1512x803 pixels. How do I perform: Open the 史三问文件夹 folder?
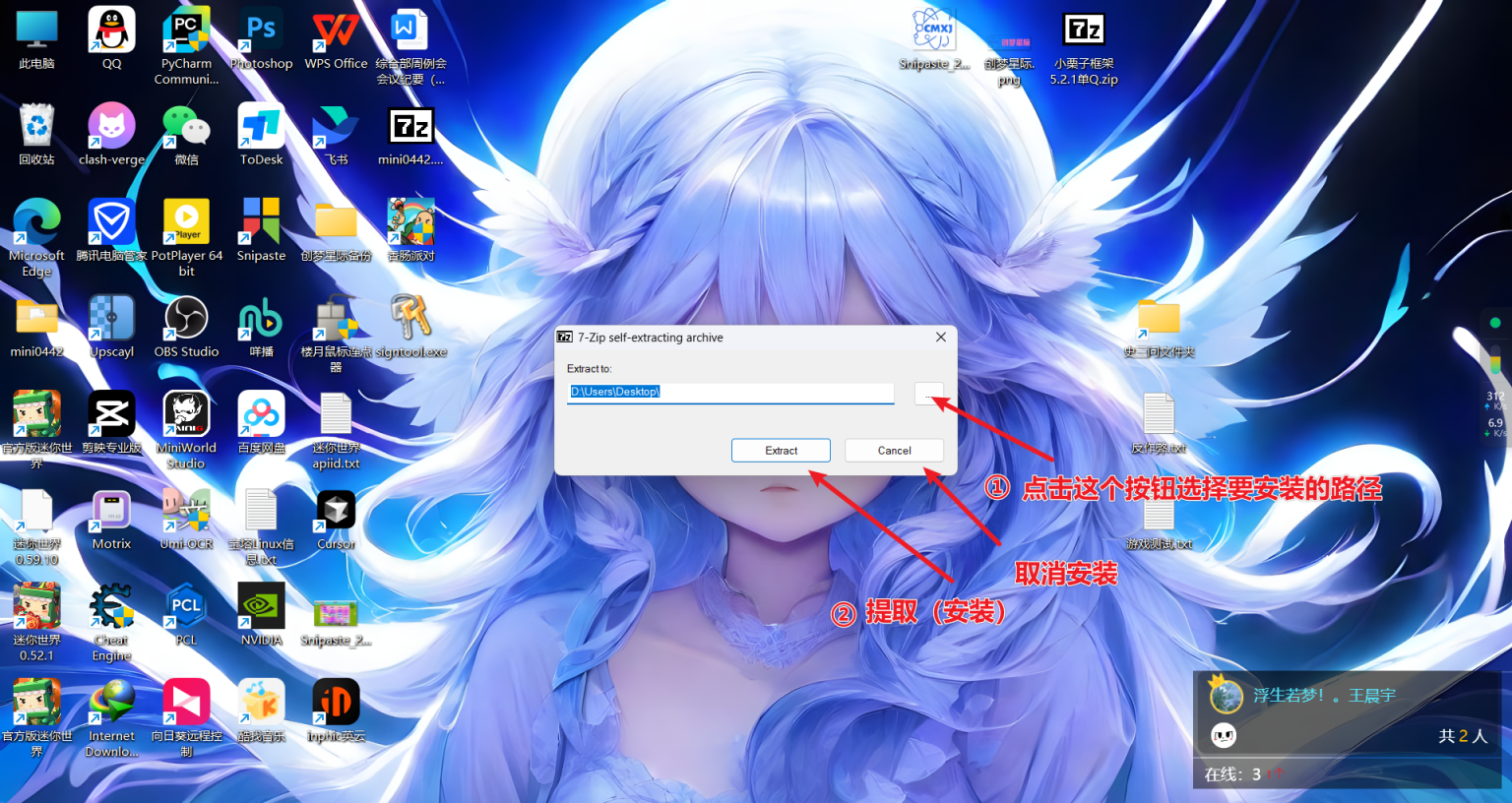point(1159,328)
